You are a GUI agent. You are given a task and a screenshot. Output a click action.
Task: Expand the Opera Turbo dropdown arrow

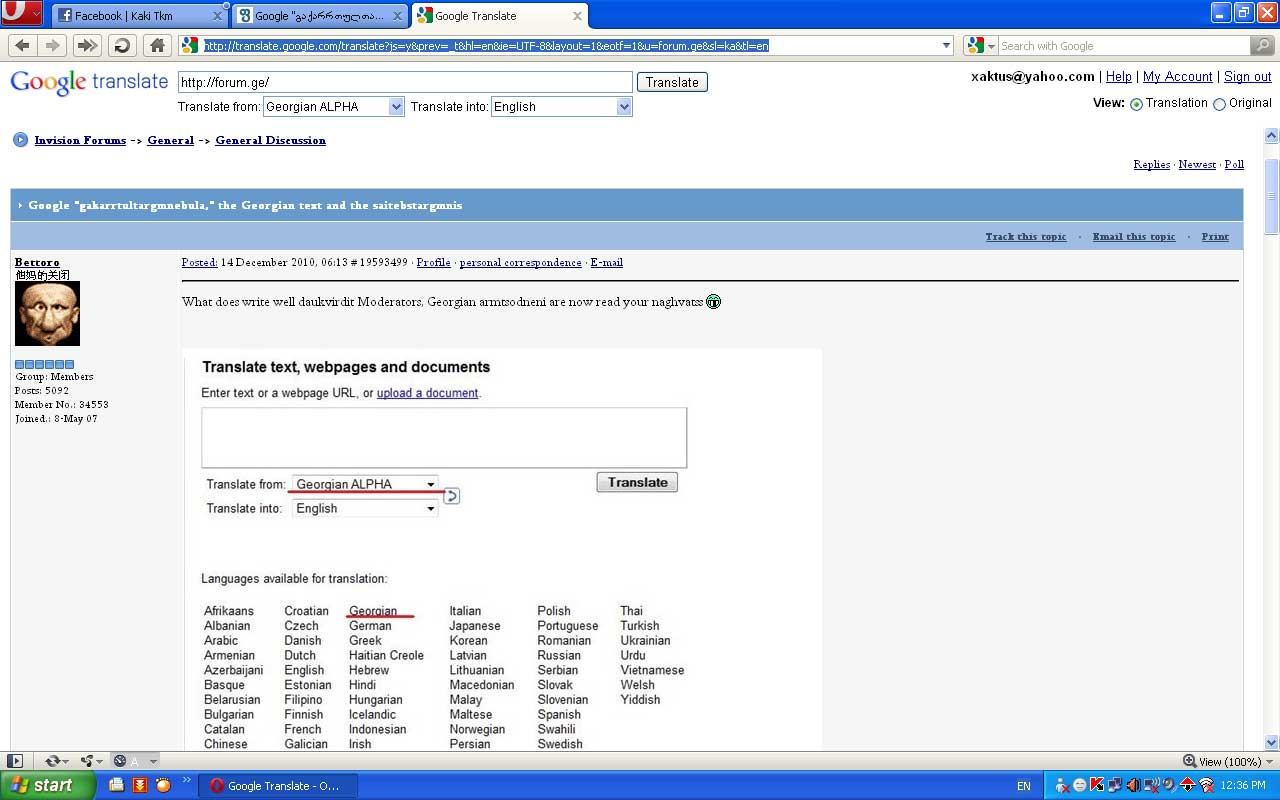tap(152, 762)
